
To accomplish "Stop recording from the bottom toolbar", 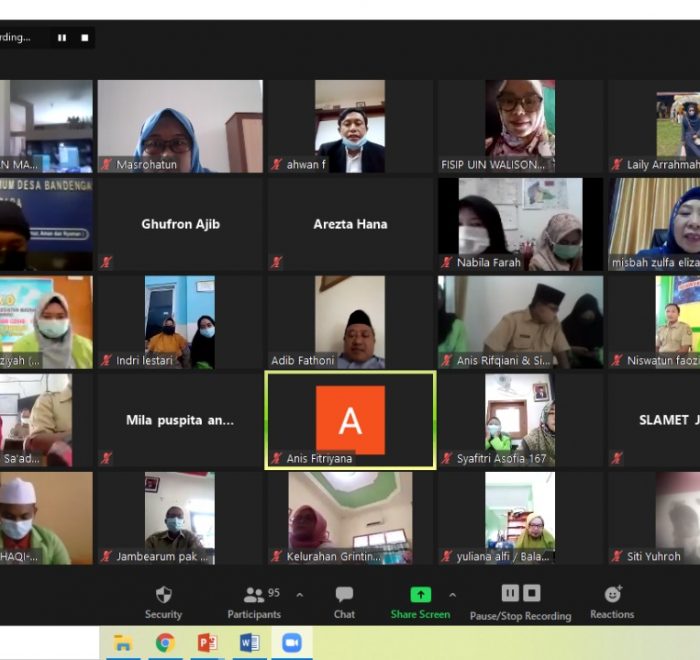I will [532, 593].
